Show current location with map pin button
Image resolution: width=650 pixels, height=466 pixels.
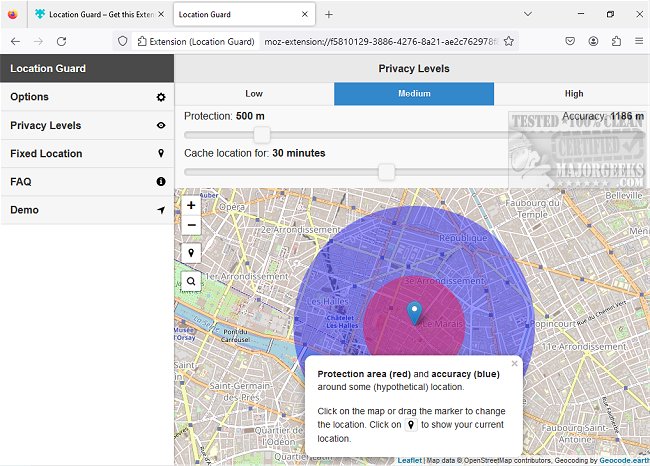[x=191, y=254]
